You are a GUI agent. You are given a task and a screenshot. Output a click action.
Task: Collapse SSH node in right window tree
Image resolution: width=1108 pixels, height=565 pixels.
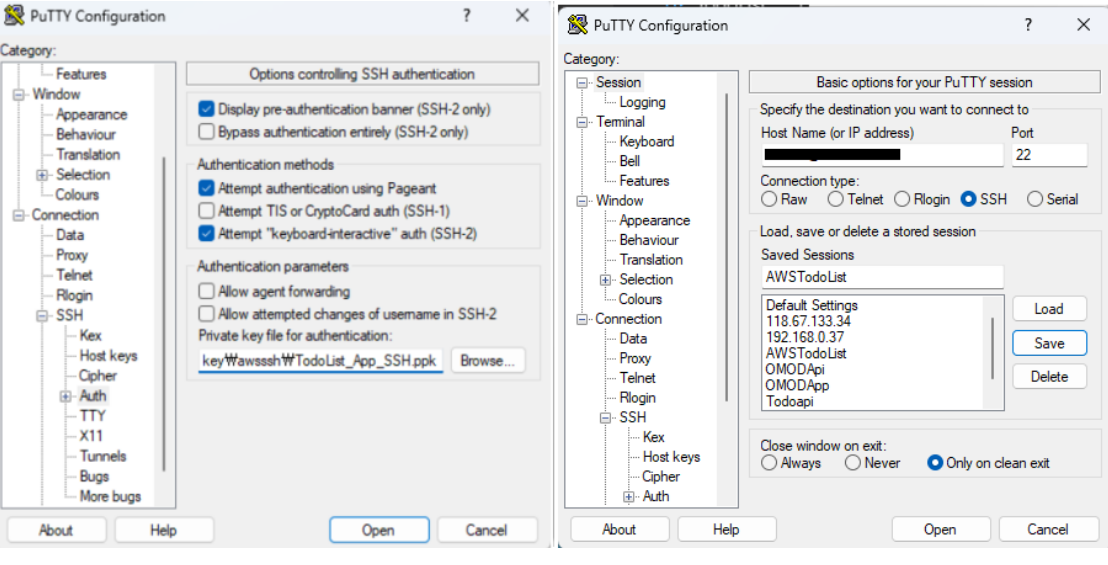605,417
